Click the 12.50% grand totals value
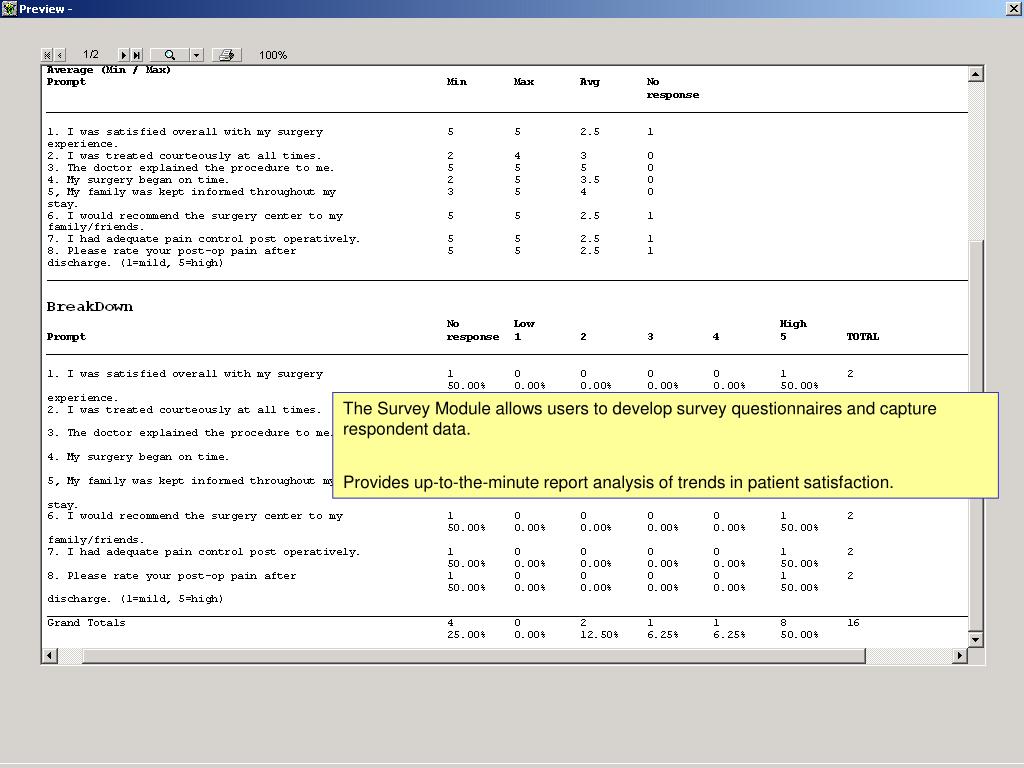 coord(599,635)
